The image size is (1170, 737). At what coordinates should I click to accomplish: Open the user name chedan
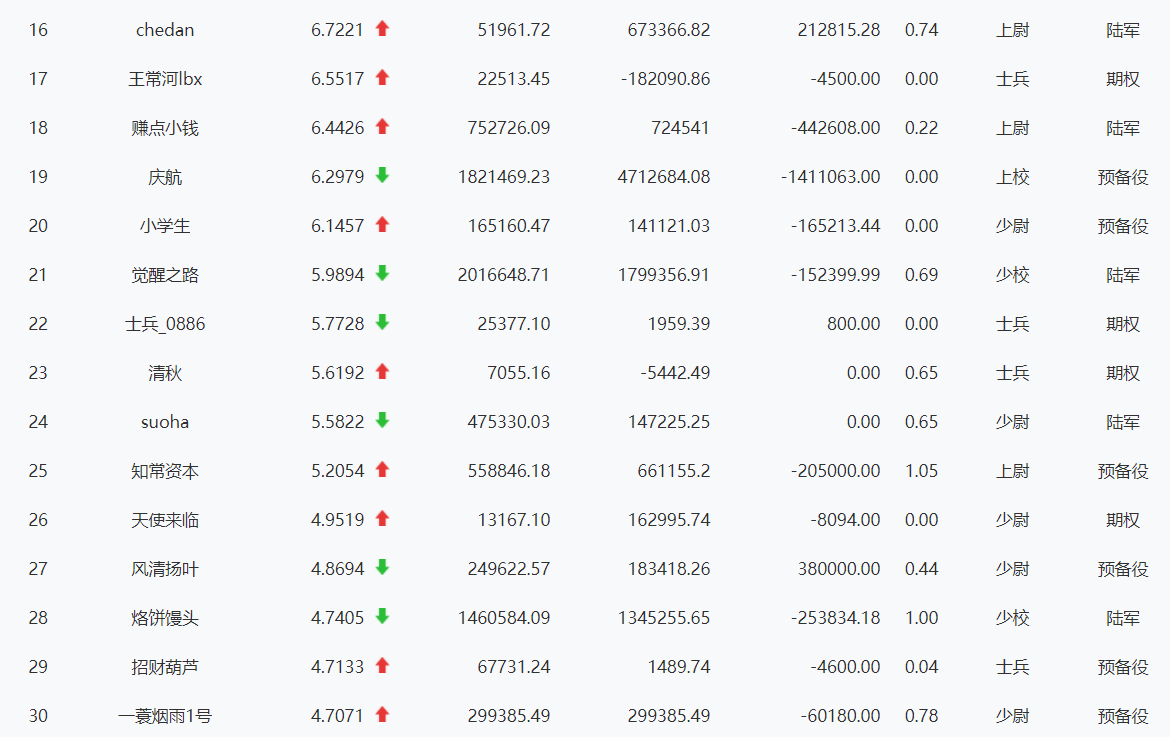pos(165,30)
